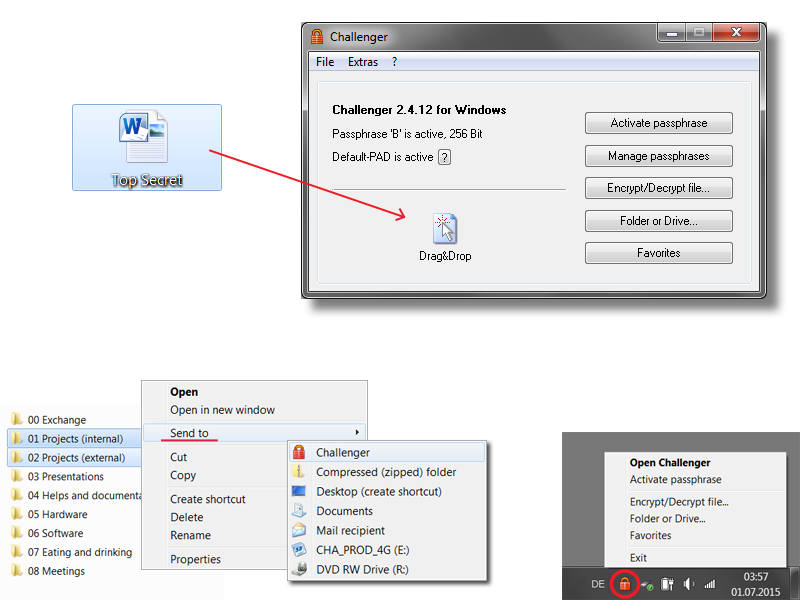Click the network signal bars tray icon
The image size is (800, 600).
(710, 584)
